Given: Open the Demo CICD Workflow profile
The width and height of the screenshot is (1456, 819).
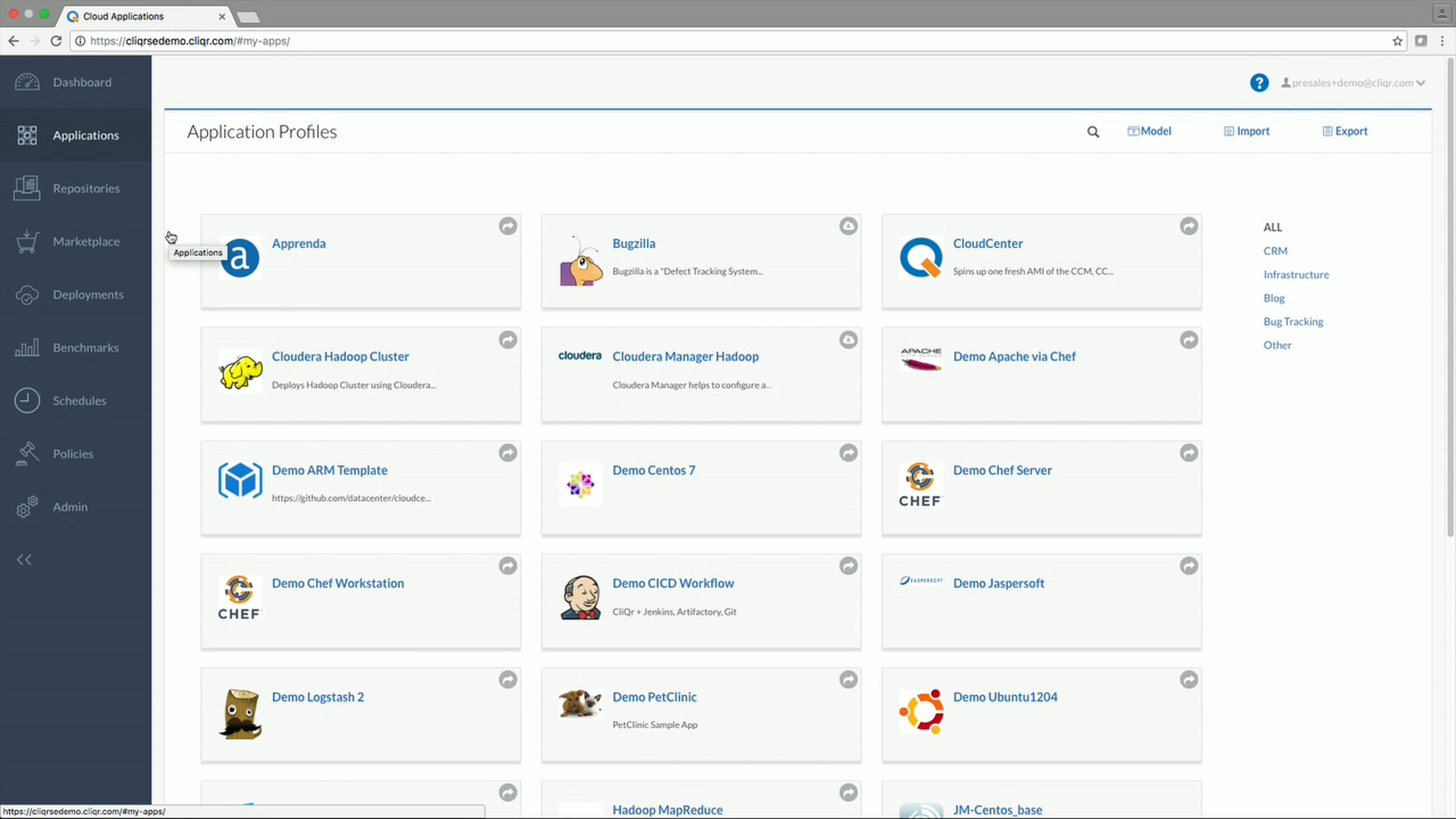Looking at the screenshot, I should tap(673, 583).
